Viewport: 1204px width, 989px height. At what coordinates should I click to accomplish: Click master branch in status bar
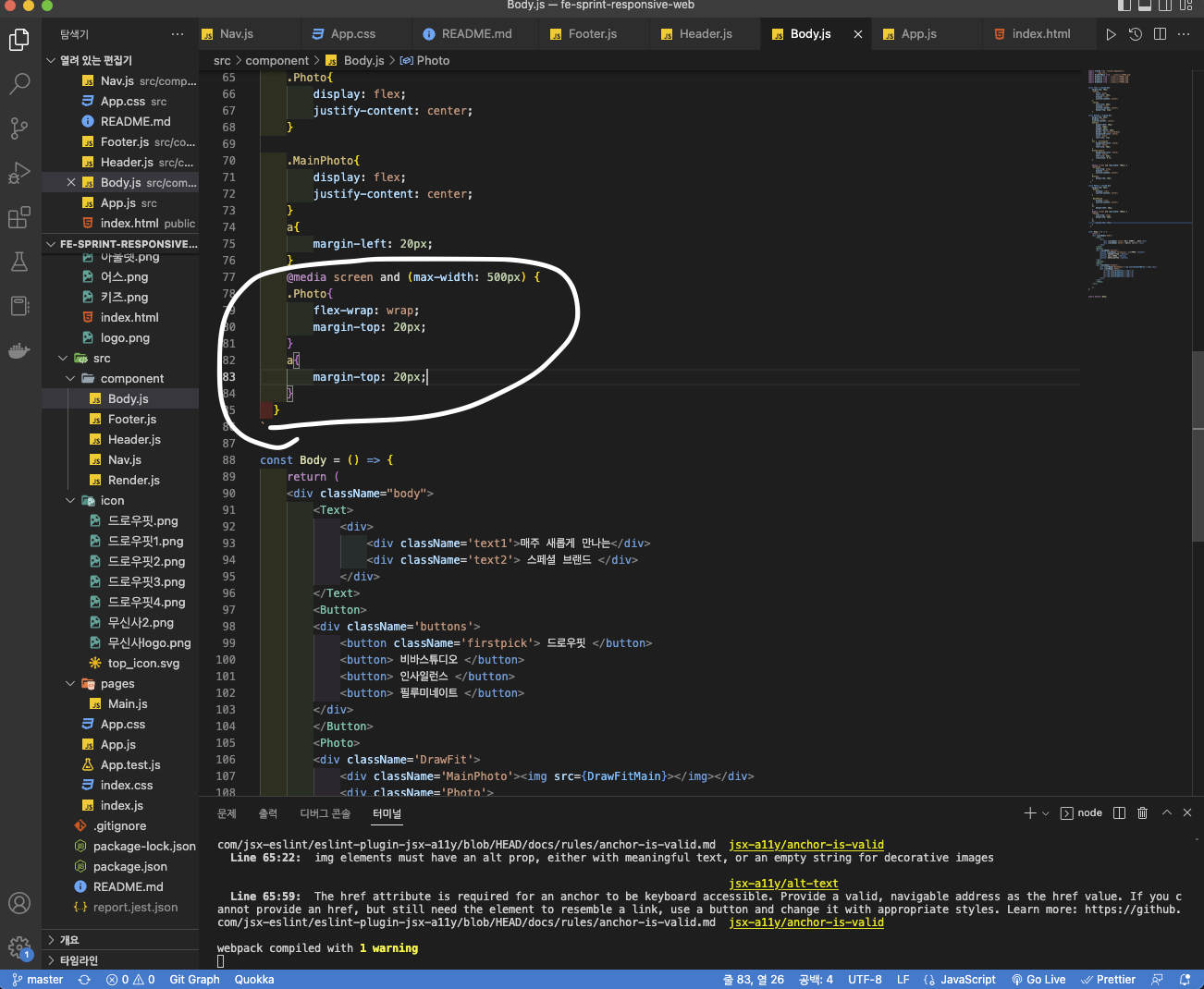click(x=38, y=980)
